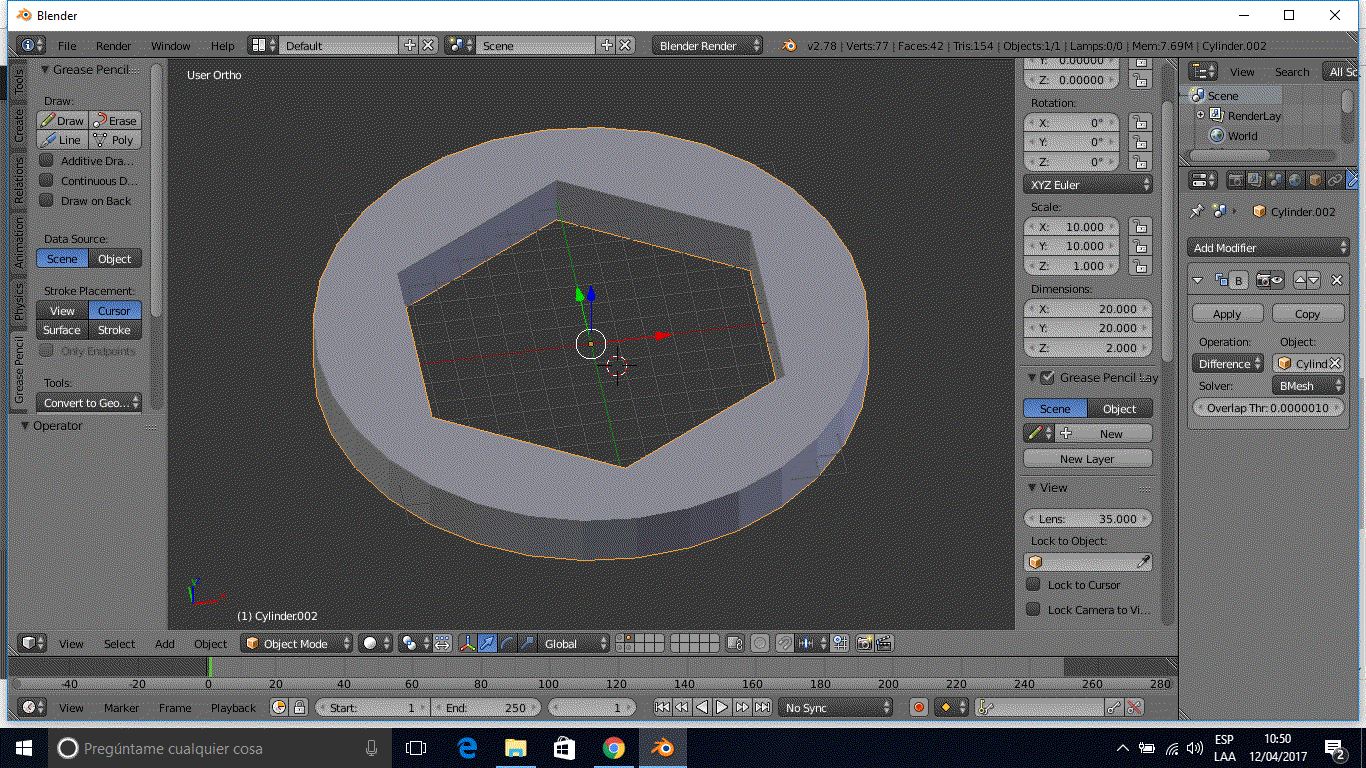Open the Render menu in top bar
1366x768 pixels.
click(x=113, y=46)
